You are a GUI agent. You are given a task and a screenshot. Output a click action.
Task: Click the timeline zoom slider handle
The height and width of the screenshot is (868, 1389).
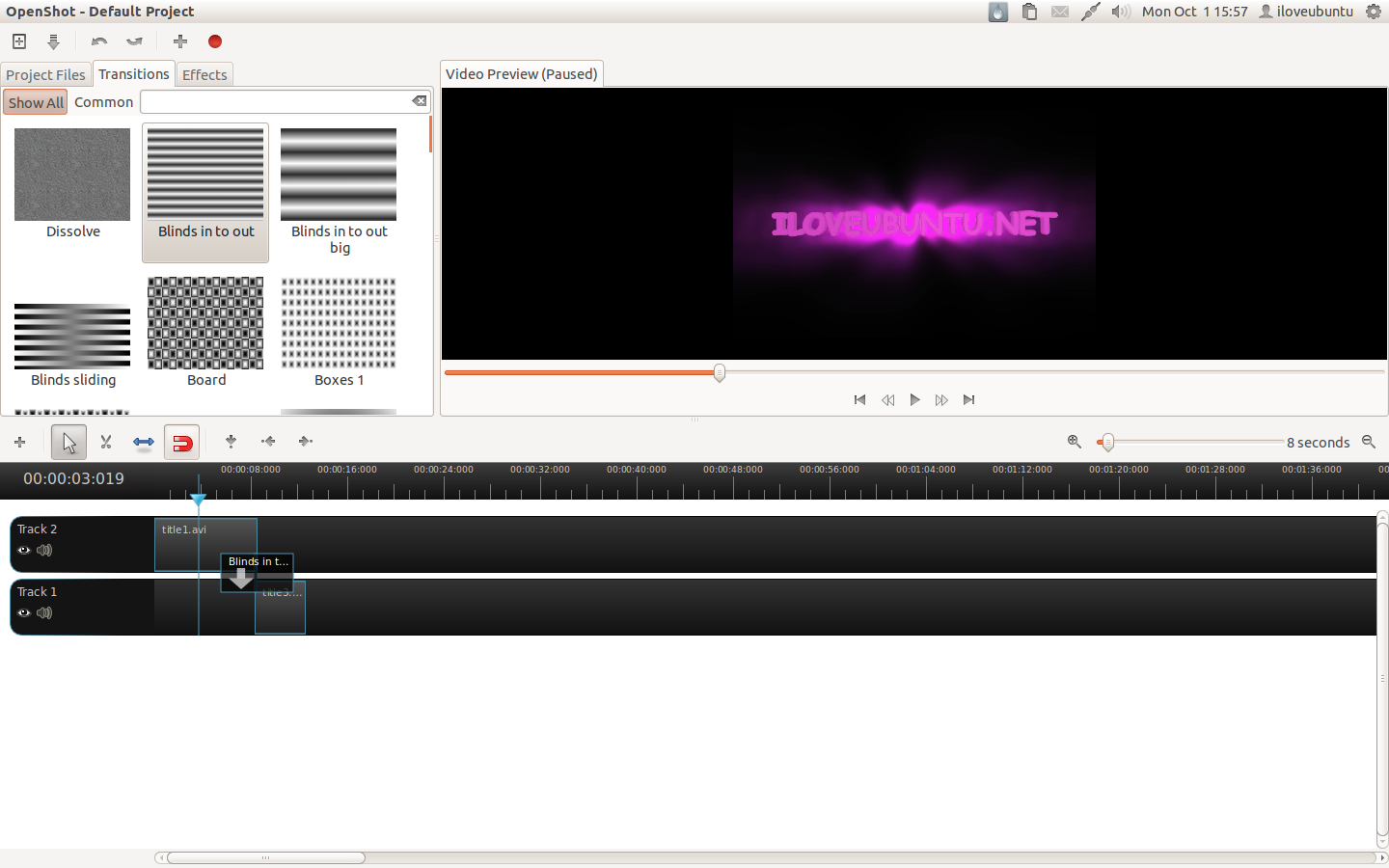tap(1107, 442)
